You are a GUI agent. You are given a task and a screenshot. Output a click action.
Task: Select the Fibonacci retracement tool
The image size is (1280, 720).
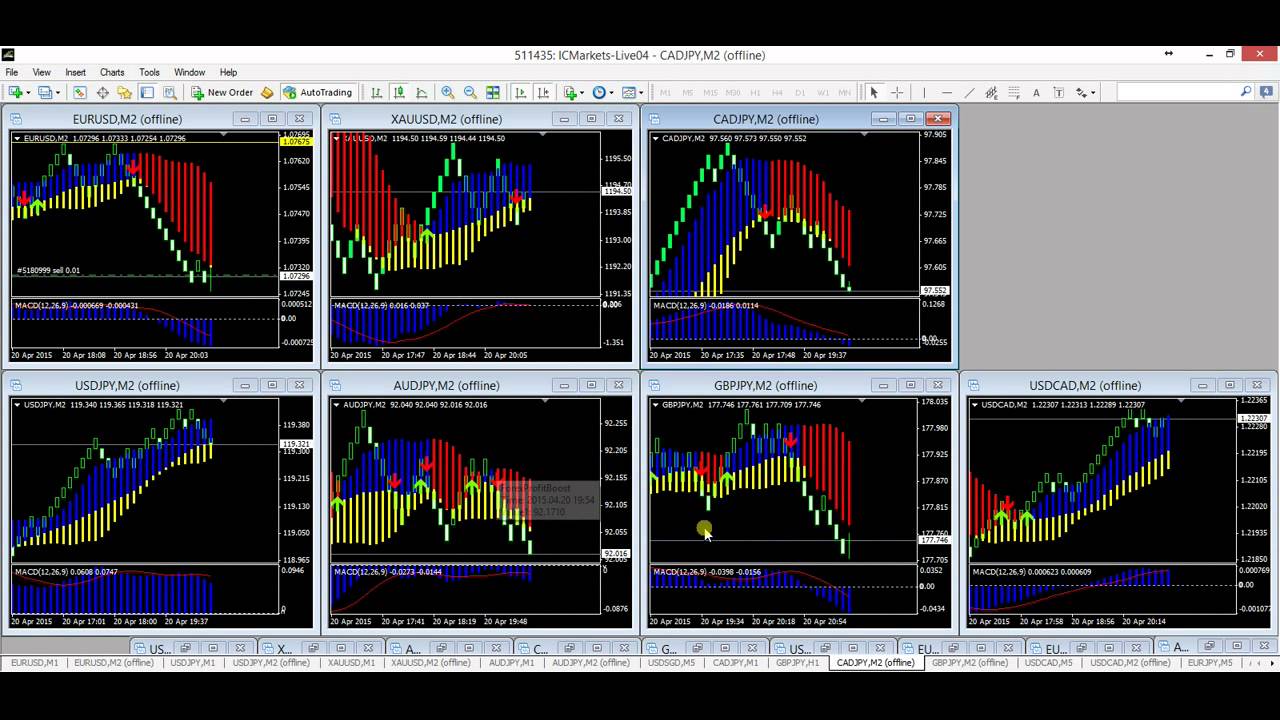[1014, 92]
